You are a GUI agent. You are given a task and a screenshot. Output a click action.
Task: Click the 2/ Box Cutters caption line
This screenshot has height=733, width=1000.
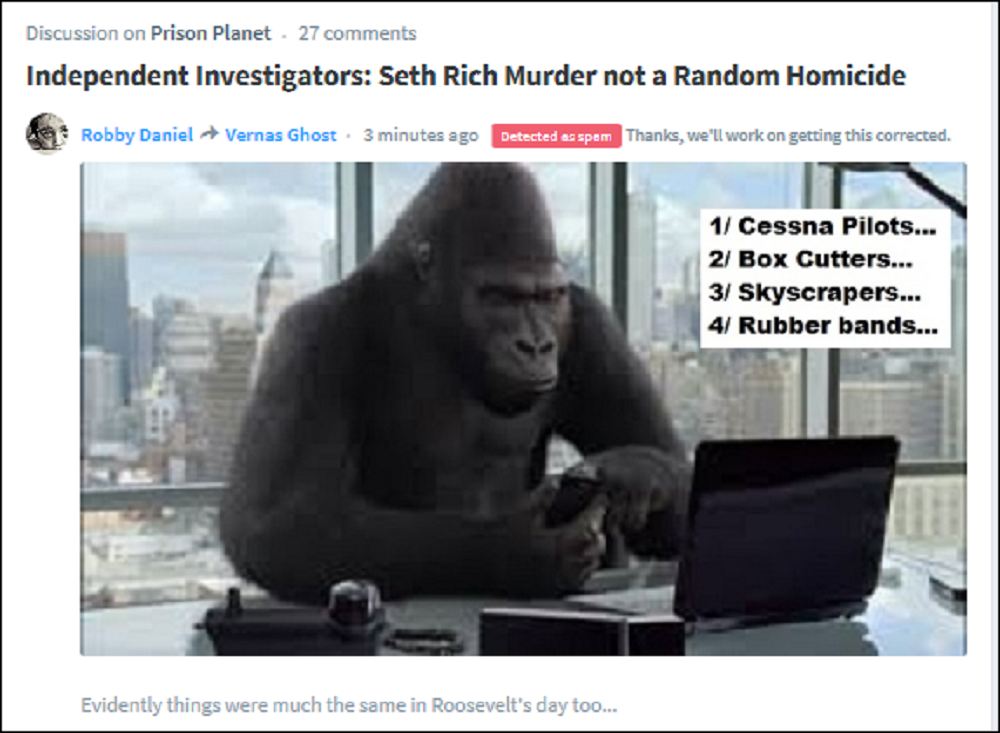811,259
